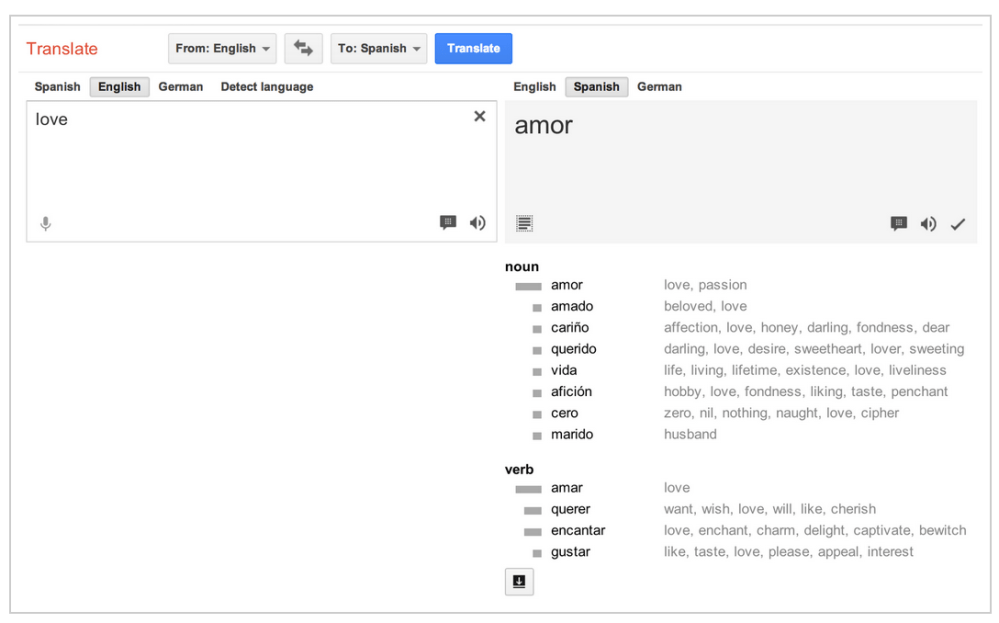
Task: Export the translation with the download icon
Action: click(x=519, y=581)
